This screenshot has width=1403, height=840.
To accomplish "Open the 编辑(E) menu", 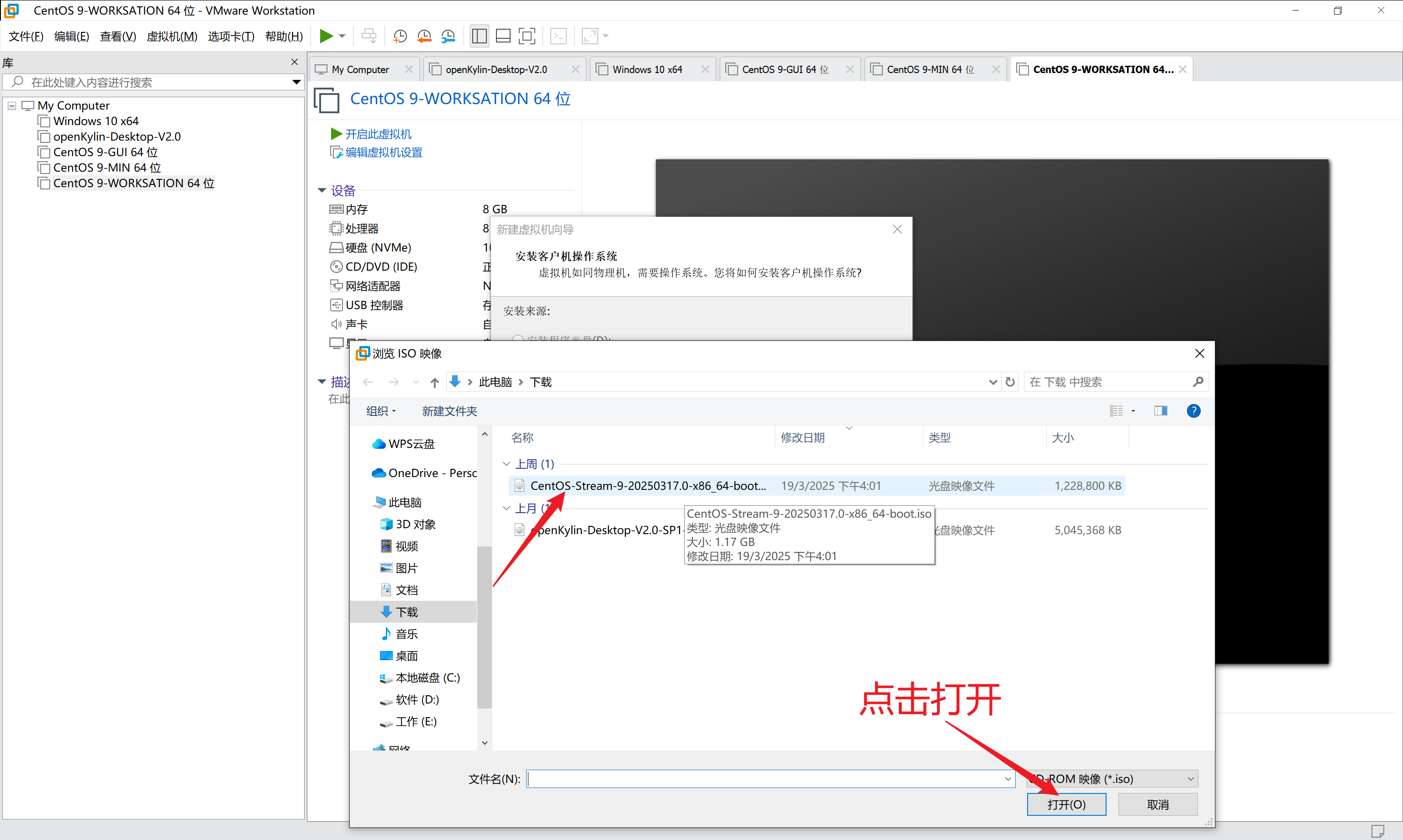I will (x=72, y=36).
